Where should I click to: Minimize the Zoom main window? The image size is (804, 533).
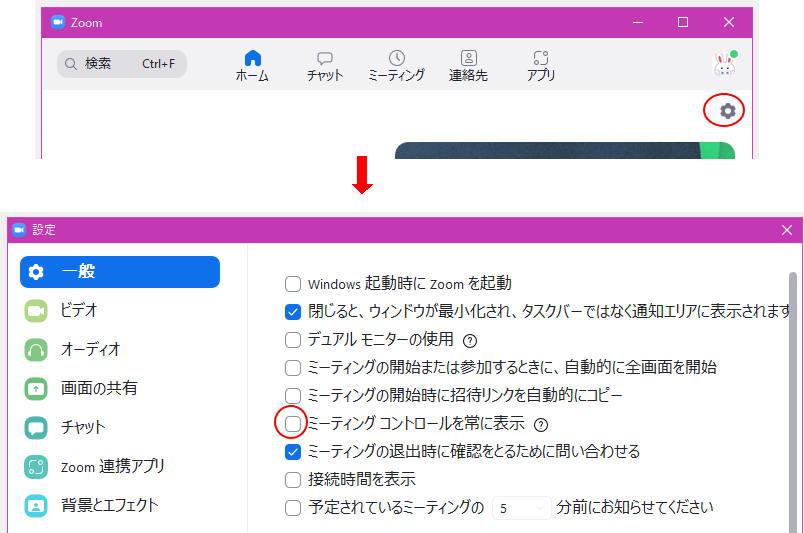[x=638, y=23]
